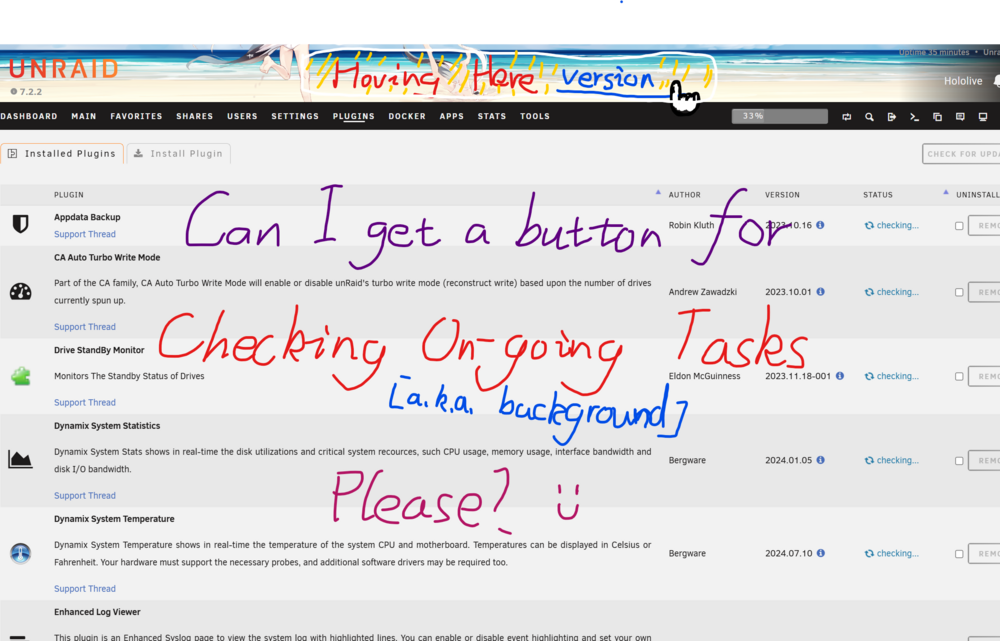Switch to the Install Plugin tab
Screen dimensions: 1000x641
point(179,154)
